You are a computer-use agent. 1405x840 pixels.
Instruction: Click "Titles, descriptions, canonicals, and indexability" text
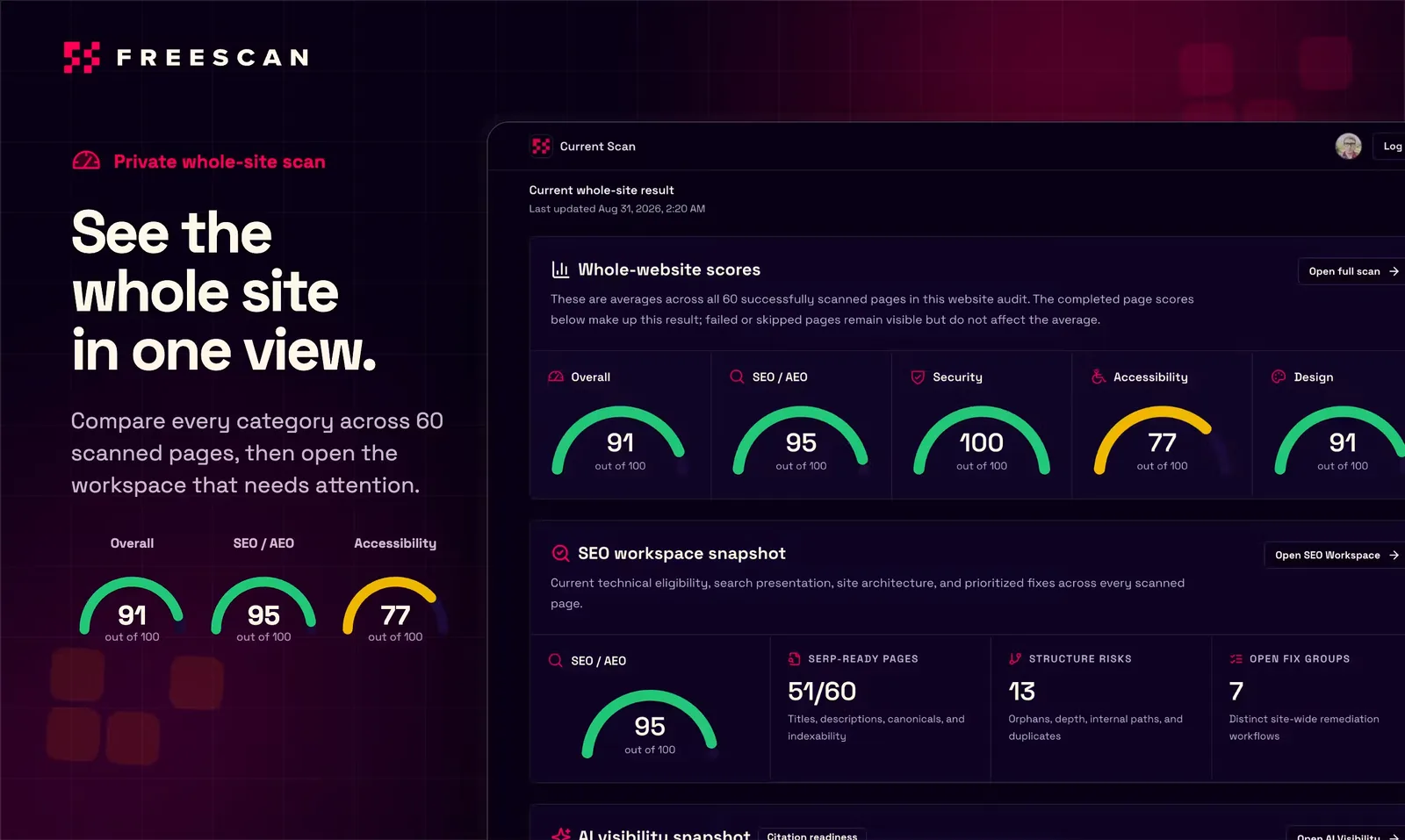click(876, 728)
